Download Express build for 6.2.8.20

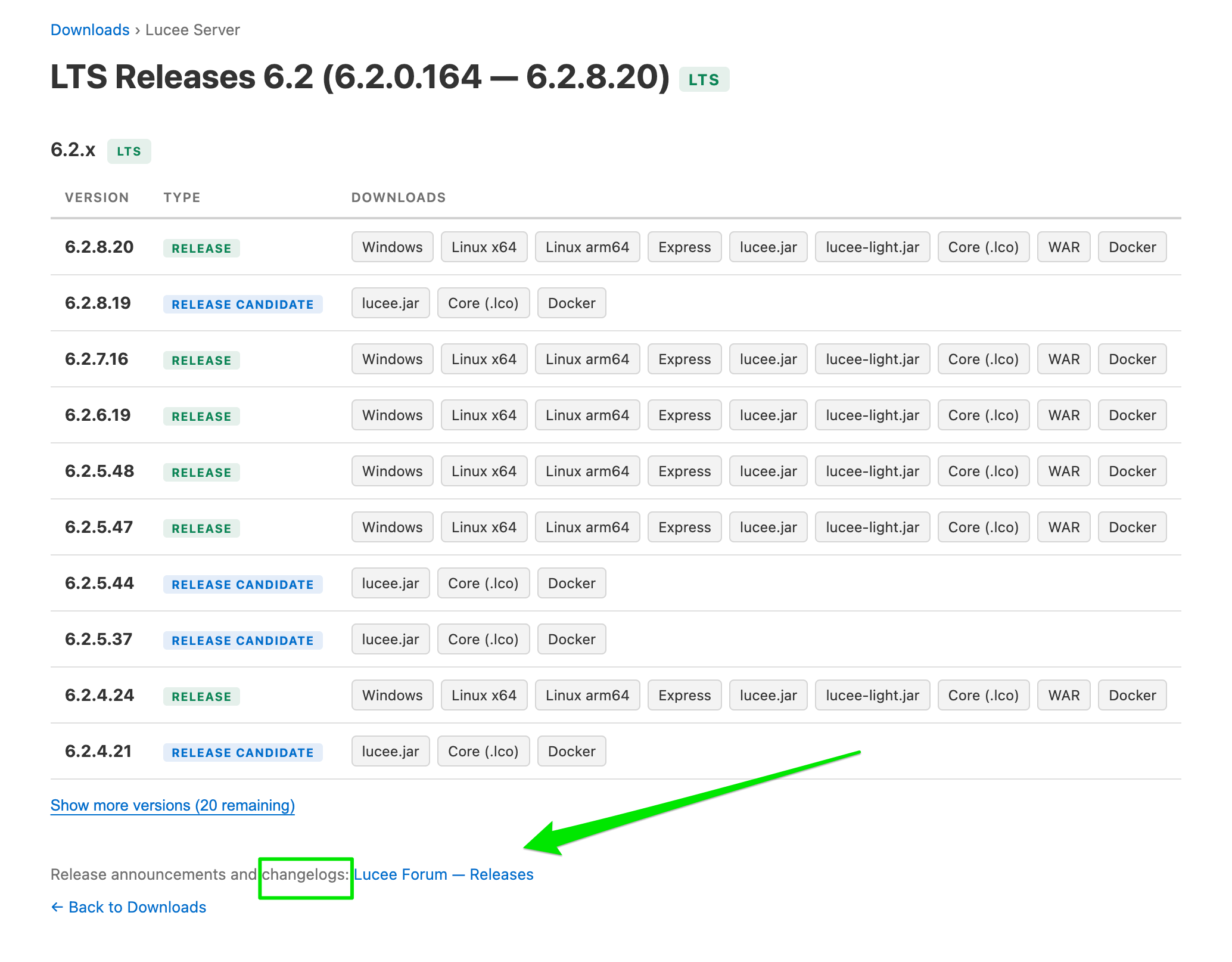(x=685, y=247)
